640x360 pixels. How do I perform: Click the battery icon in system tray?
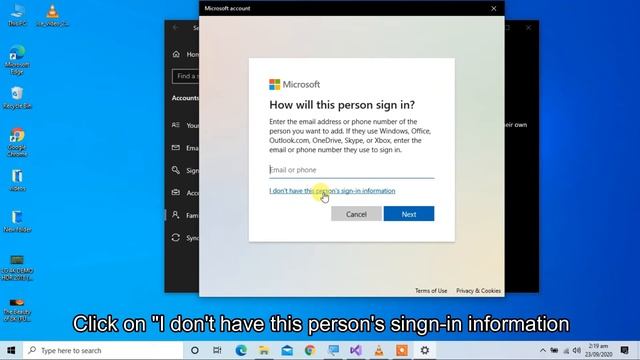tap(554, 351)
